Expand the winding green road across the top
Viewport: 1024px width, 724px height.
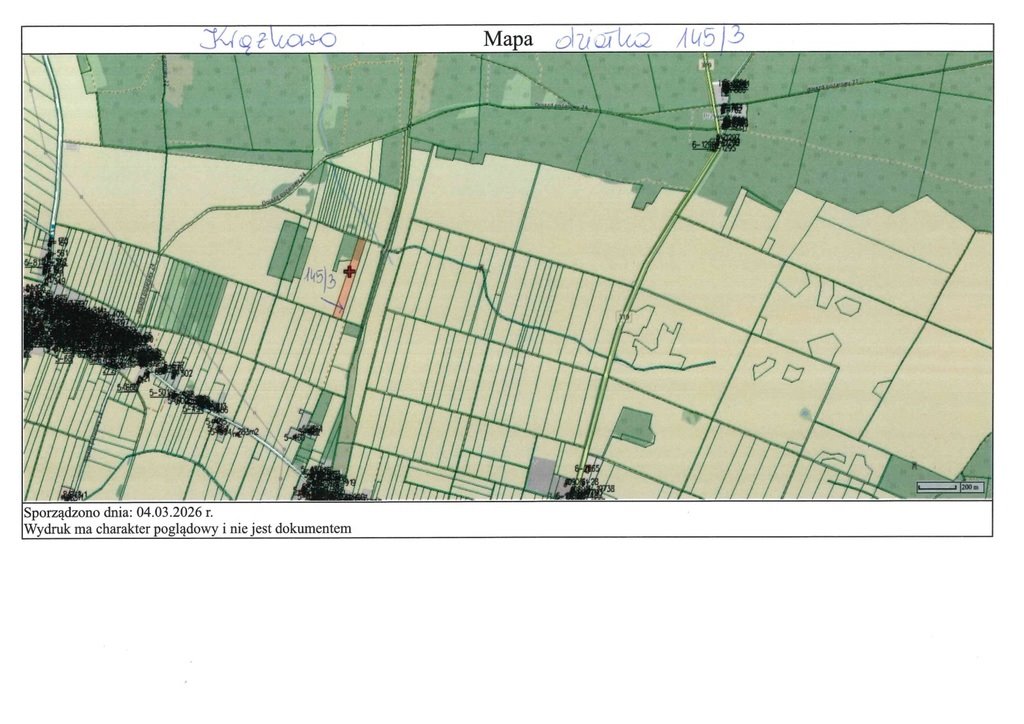point(500,105)
